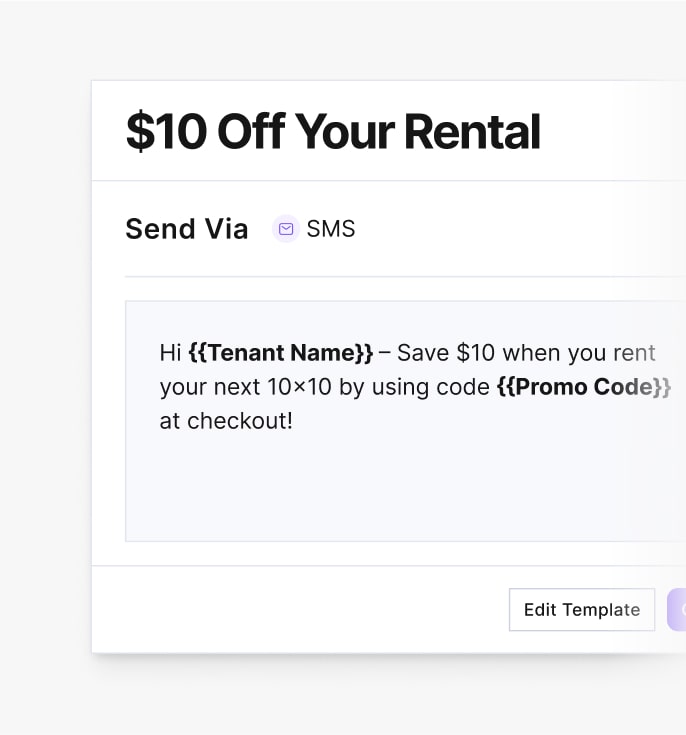Image resolution: width=686 pixels, height=735 pixels.
Task: Click the empty space below the message text
Action: pyautogui.click(x=406, y=488)
